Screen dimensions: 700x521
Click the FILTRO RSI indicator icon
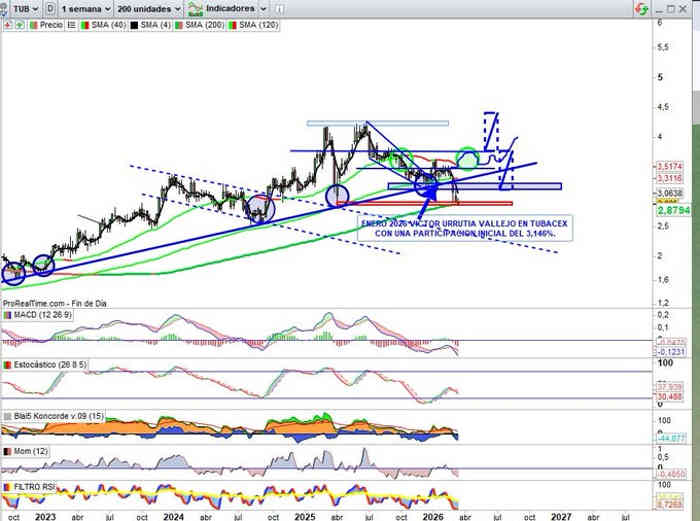7,485
